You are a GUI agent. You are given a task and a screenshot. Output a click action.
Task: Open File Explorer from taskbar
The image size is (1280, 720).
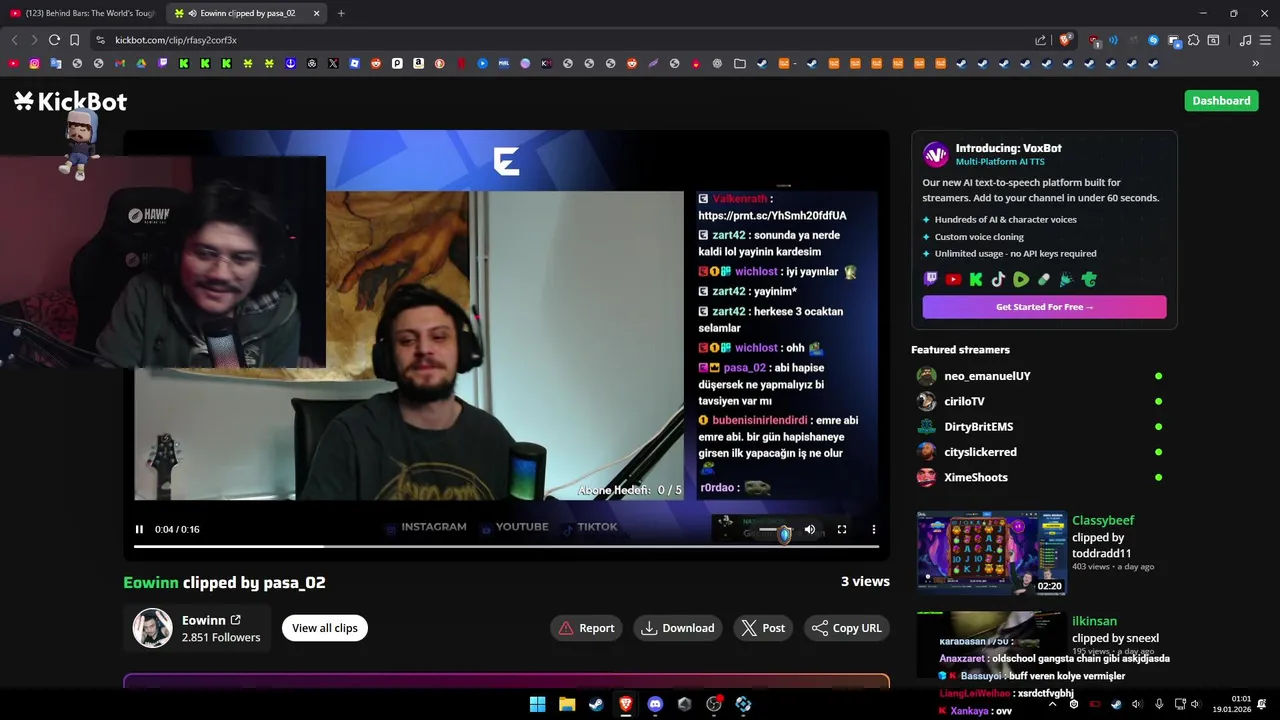pyautogui.click(x=566, y=704)
